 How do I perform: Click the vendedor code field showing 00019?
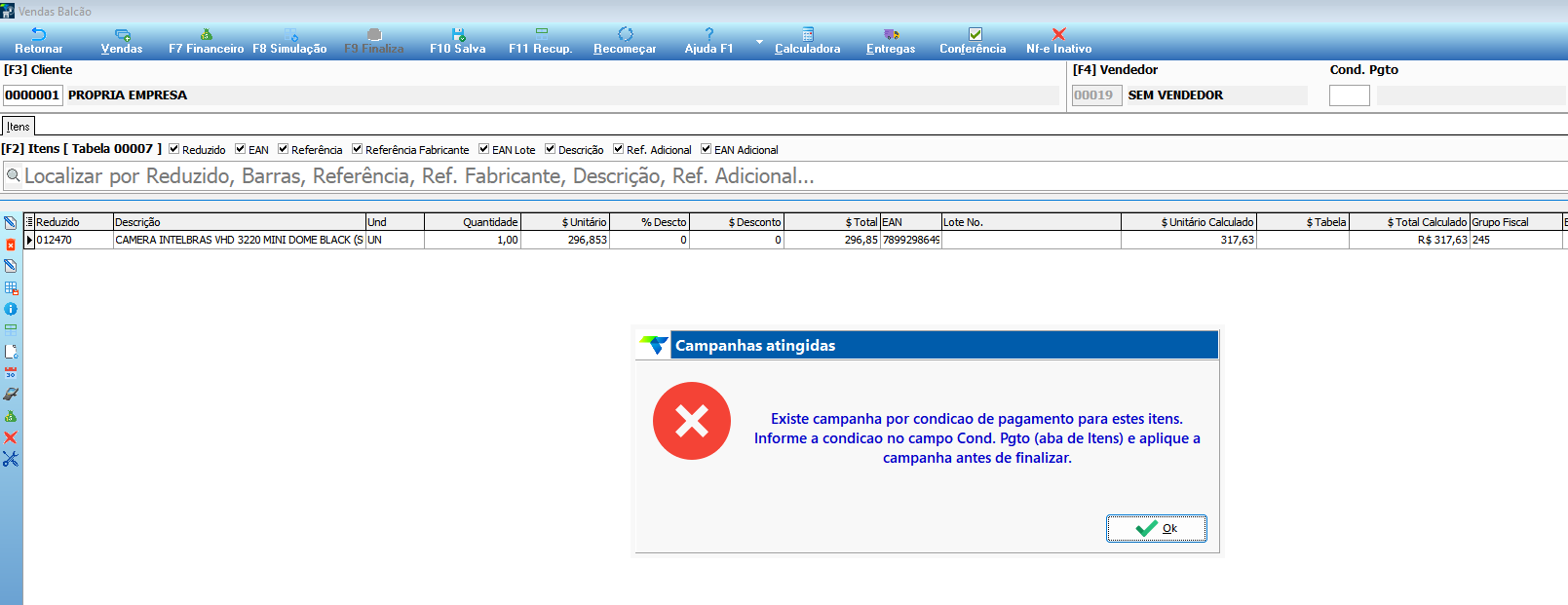(x=1096, y=95)
